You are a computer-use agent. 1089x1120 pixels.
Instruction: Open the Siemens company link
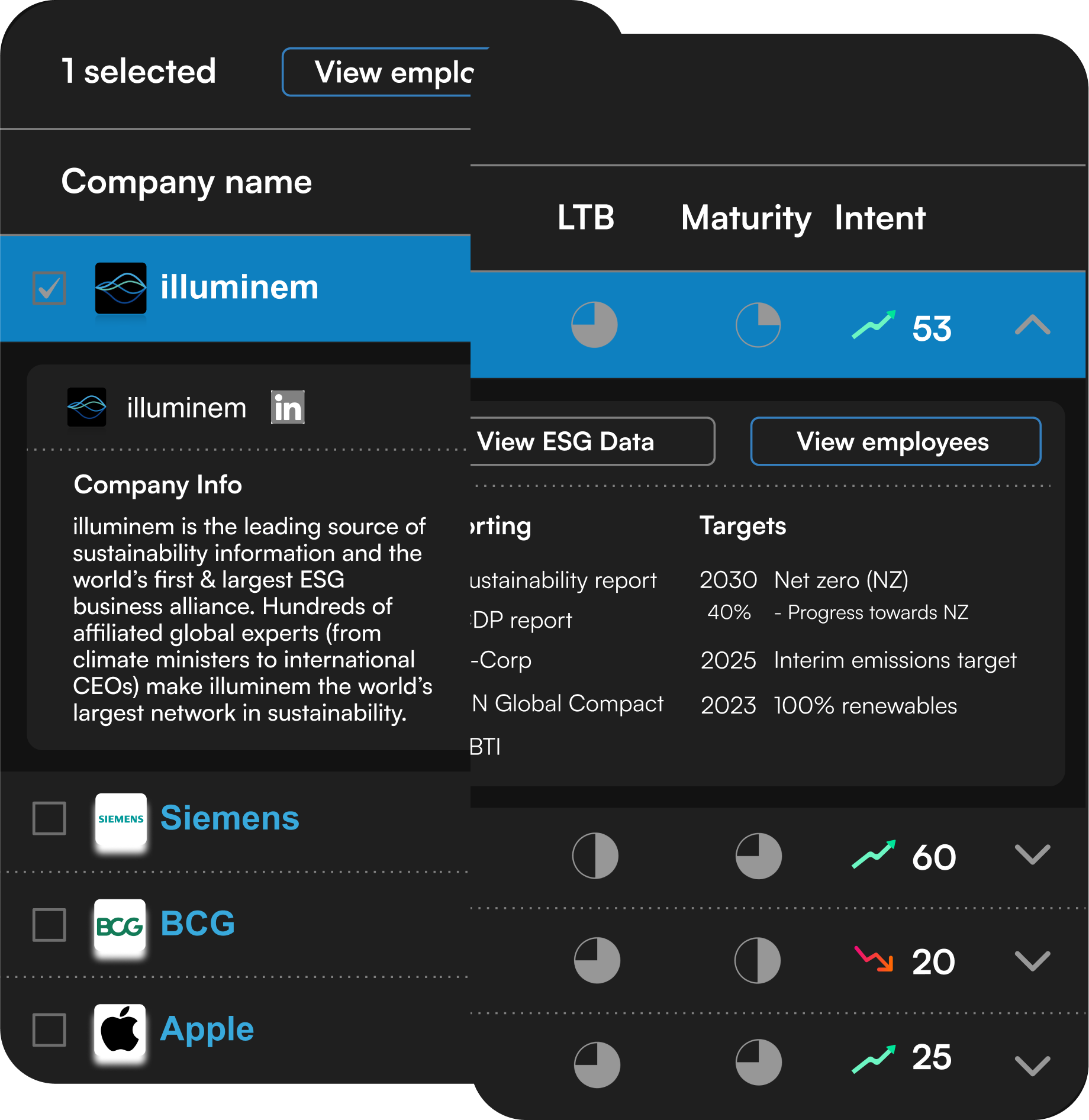[230, 819]
